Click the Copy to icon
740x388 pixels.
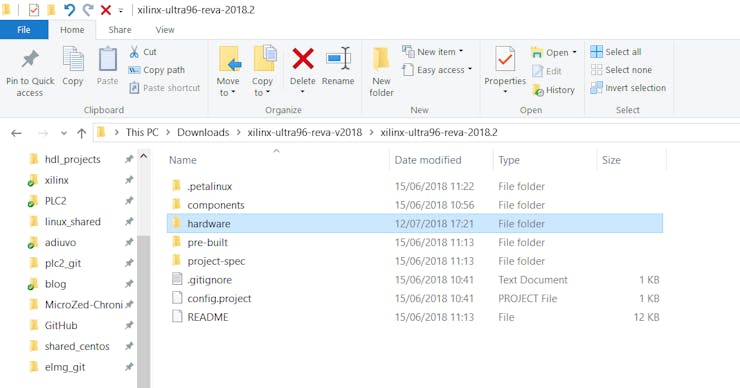(x=264, y=59)
